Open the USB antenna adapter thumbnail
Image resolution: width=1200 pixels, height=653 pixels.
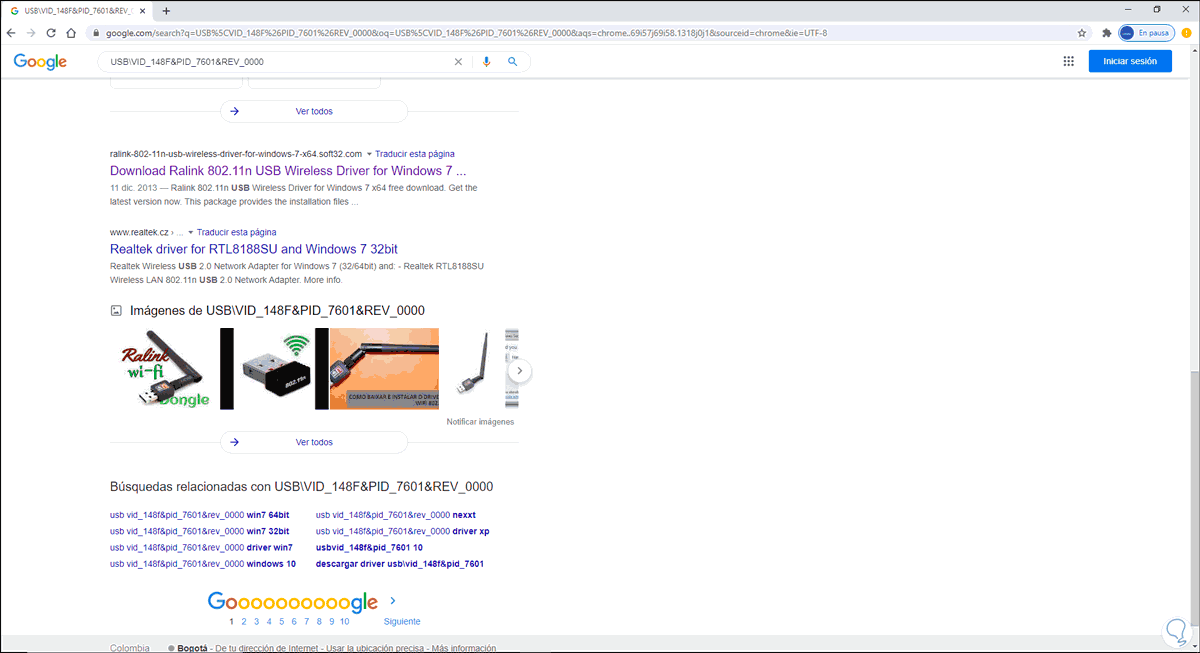tap(472, 369)
